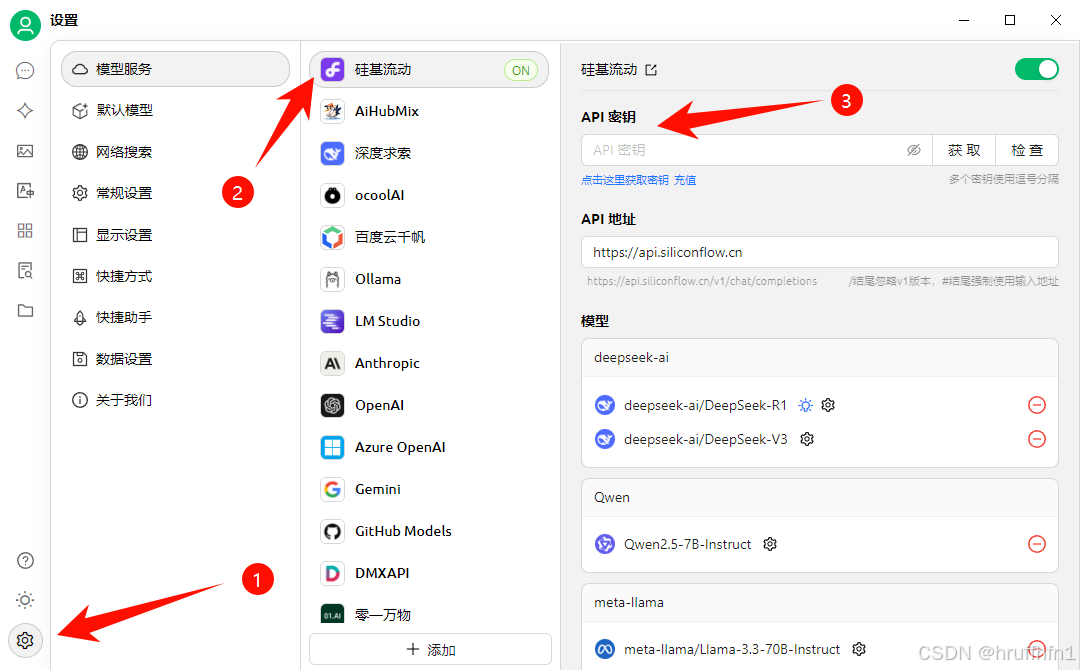
Task: Open the translate sidebar icon
Action: point(25,191)
